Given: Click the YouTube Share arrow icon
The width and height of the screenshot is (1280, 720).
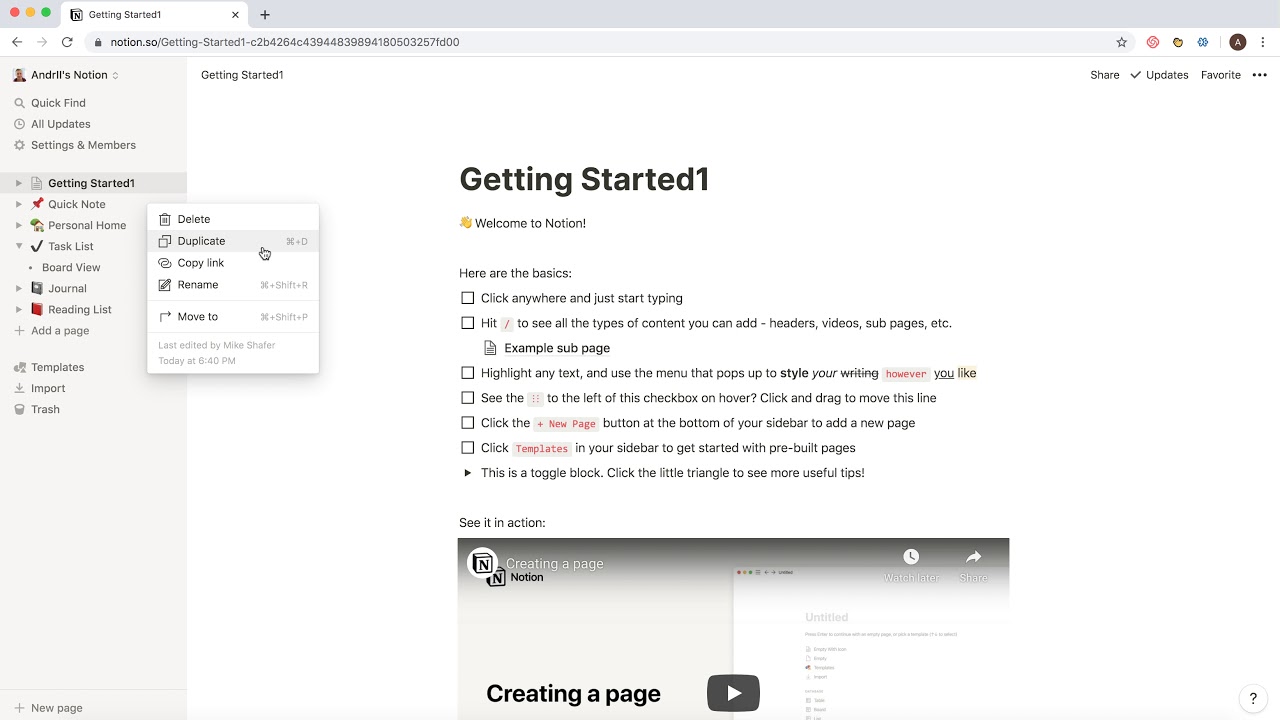Looking at the screenshot, I should coord(973,557).
